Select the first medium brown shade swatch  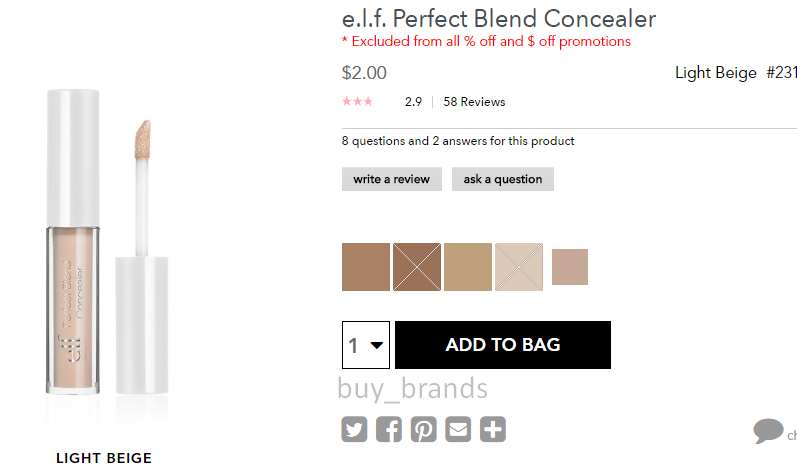(x=366, y=267)
